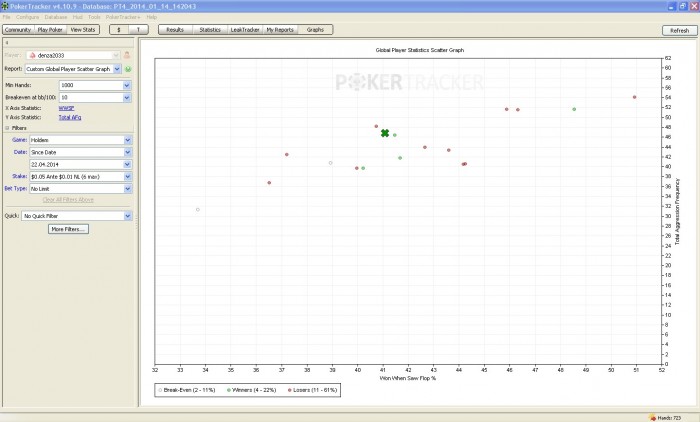Viewport: 700px width, 422px height.
Task: Click the collapse arrow atop the sidebar
Action: 7,43
